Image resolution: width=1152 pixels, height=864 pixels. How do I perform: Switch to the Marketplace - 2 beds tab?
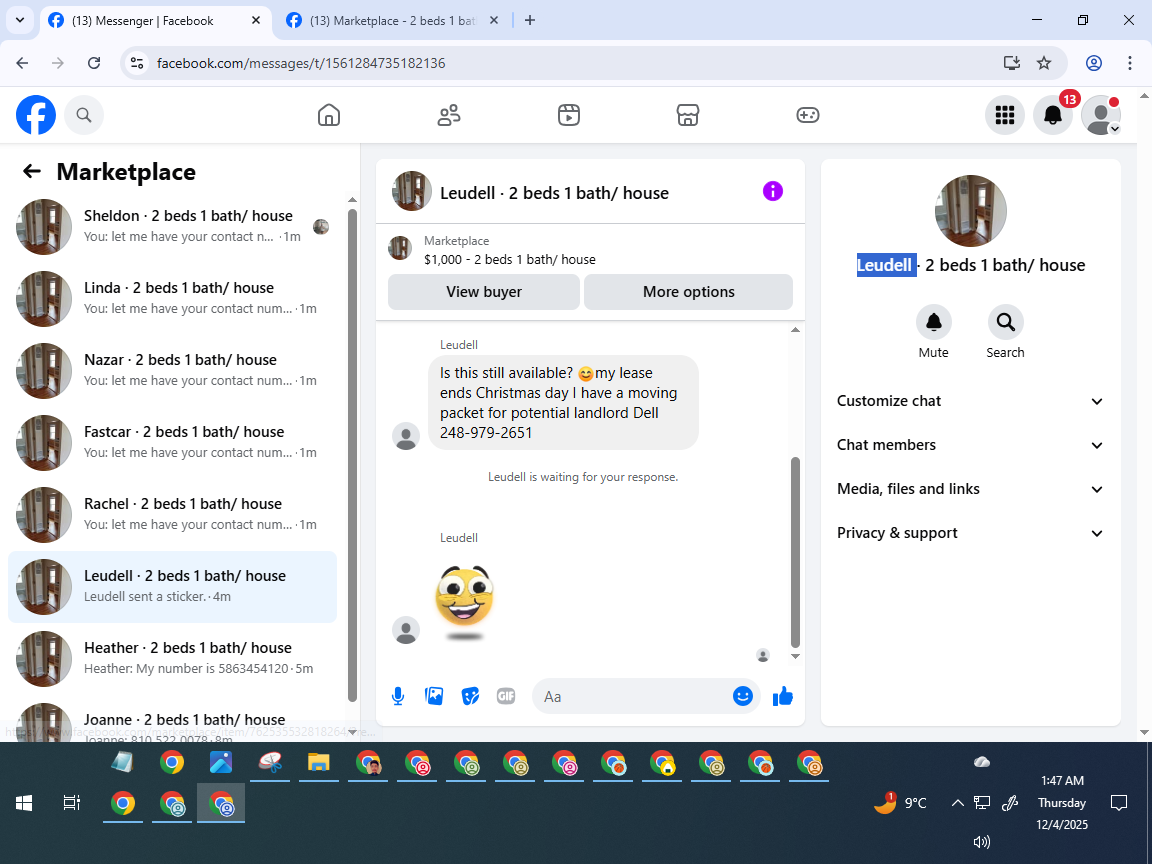click(x=393, y=21)
